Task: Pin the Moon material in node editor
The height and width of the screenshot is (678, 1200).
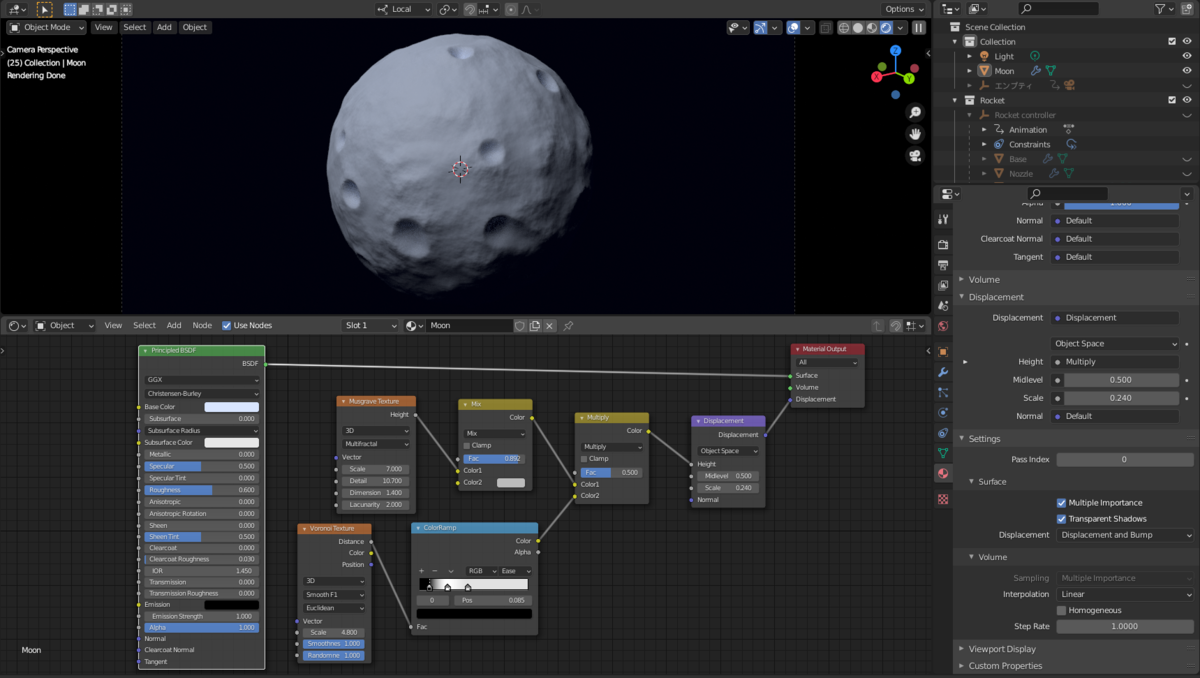Action: (568, 326)
